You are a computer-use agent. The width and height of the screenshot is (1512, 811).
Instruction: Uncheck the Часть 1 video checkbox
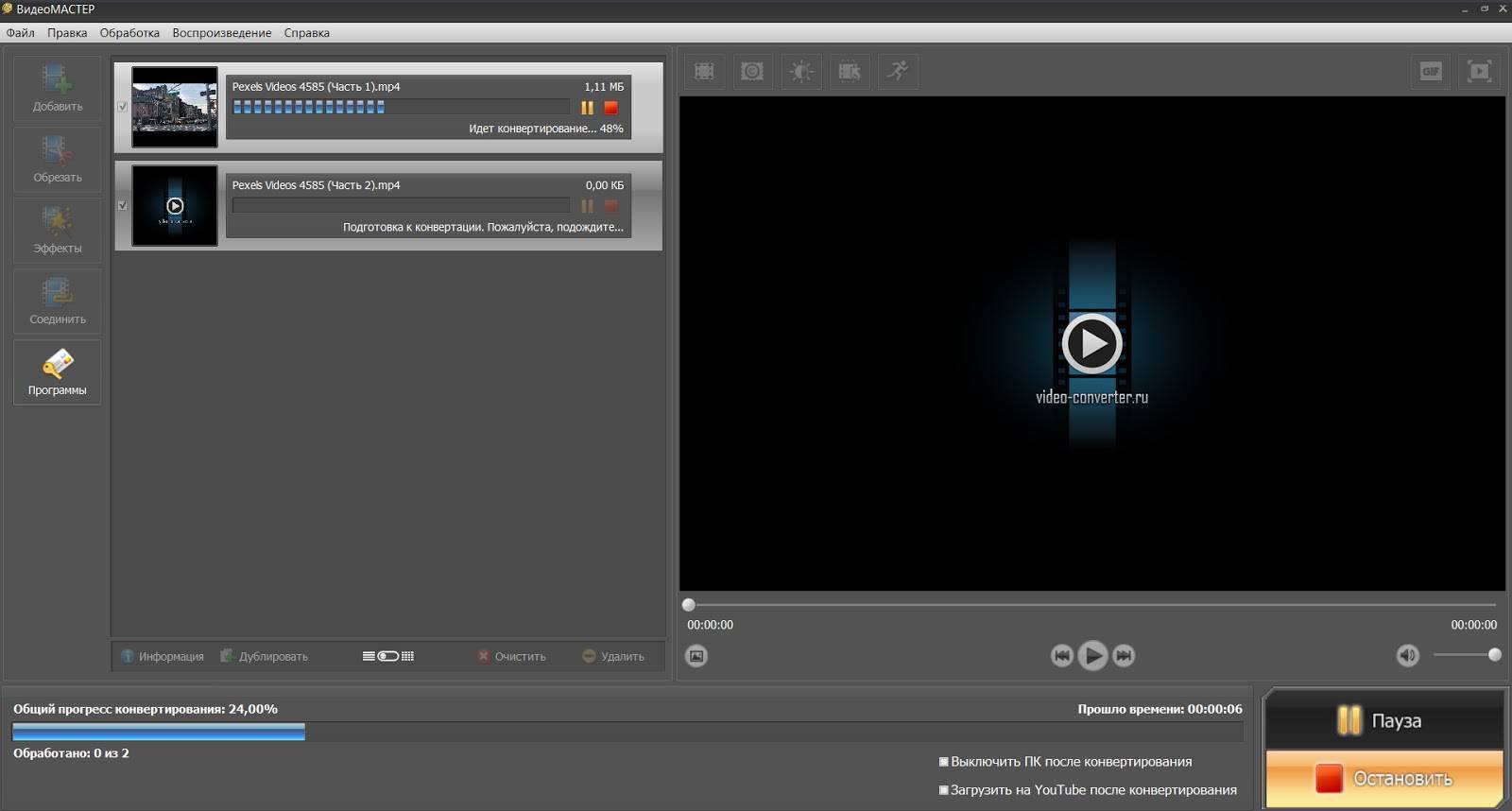click(123, 107)
